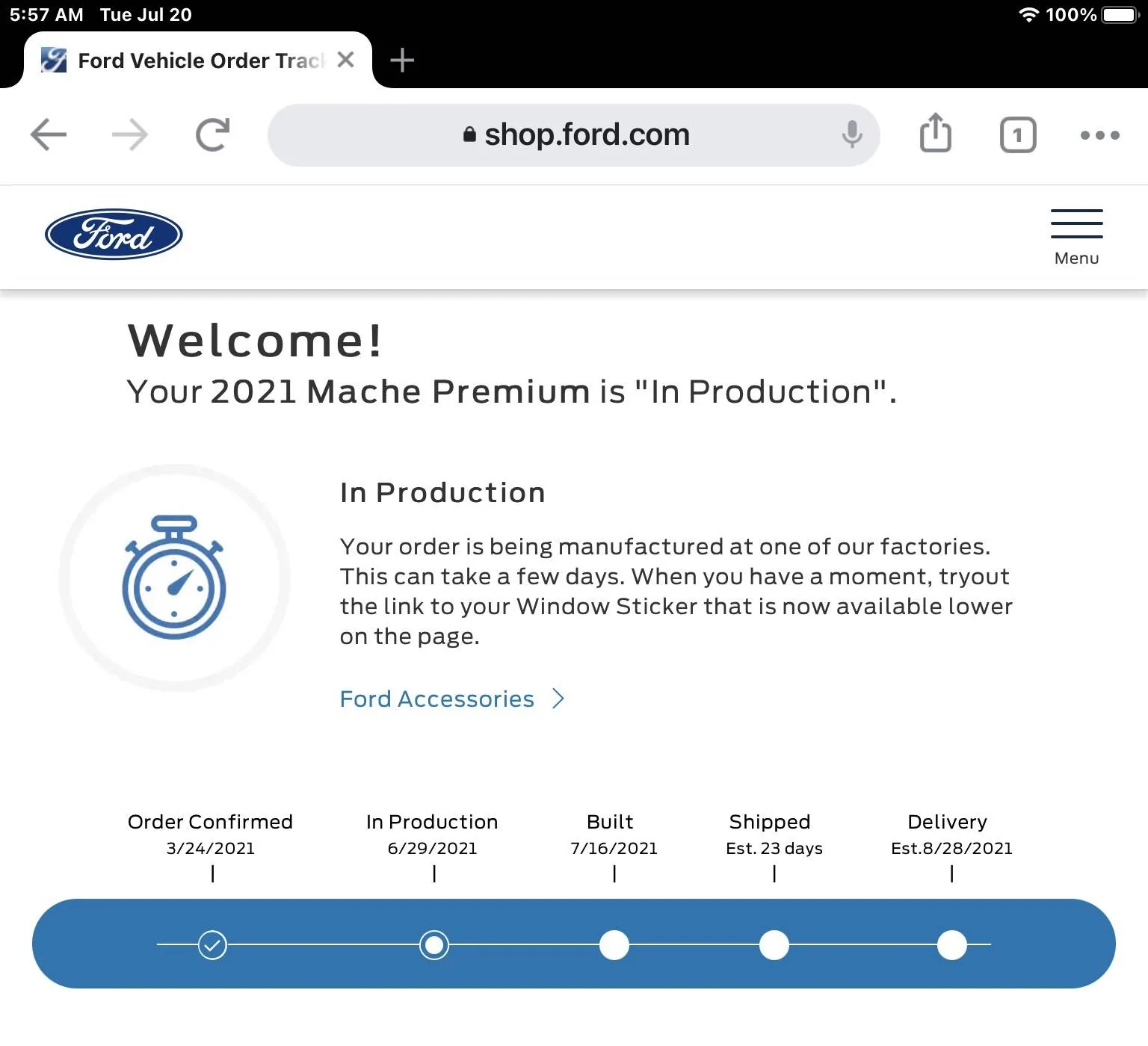
Task: Click the Welcome! heading
Action: [256, 341]
